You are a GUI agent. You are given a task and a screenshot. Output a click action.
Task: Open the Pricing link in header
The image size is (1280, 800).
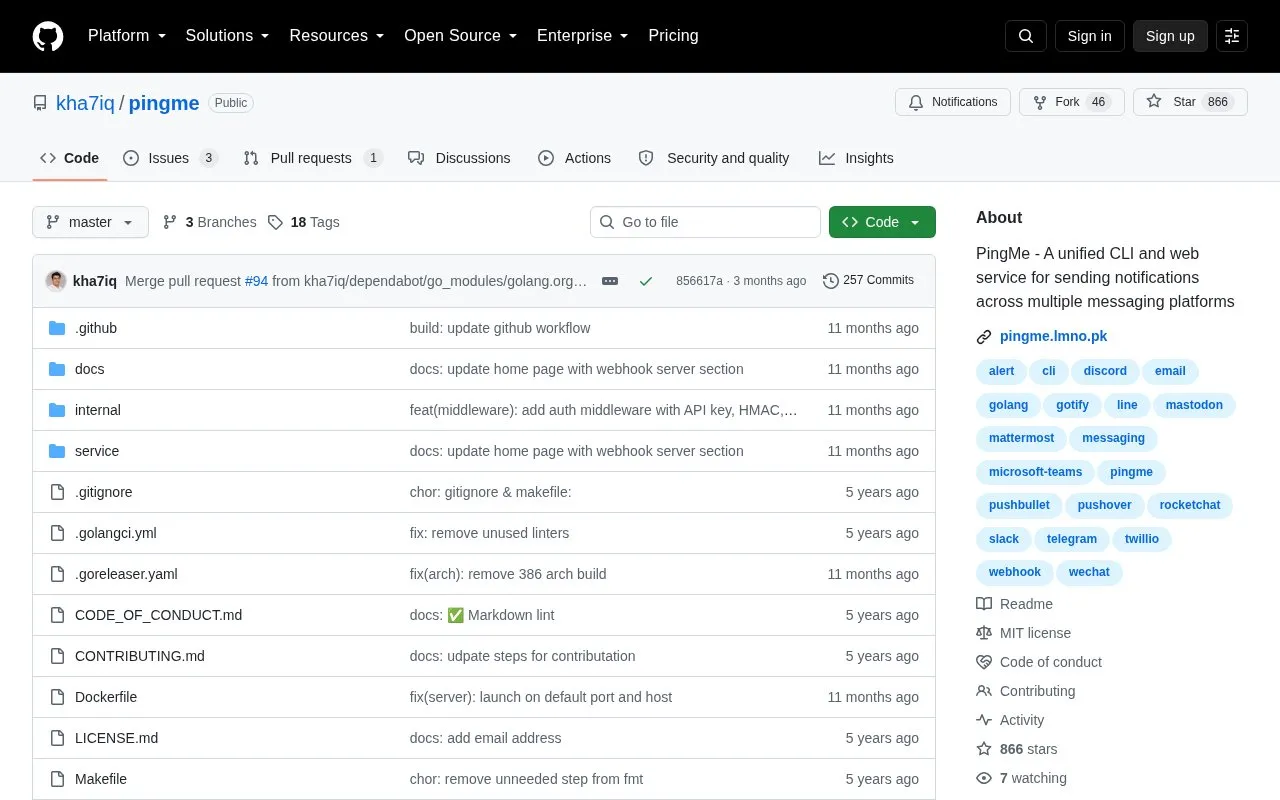point(673,36)
